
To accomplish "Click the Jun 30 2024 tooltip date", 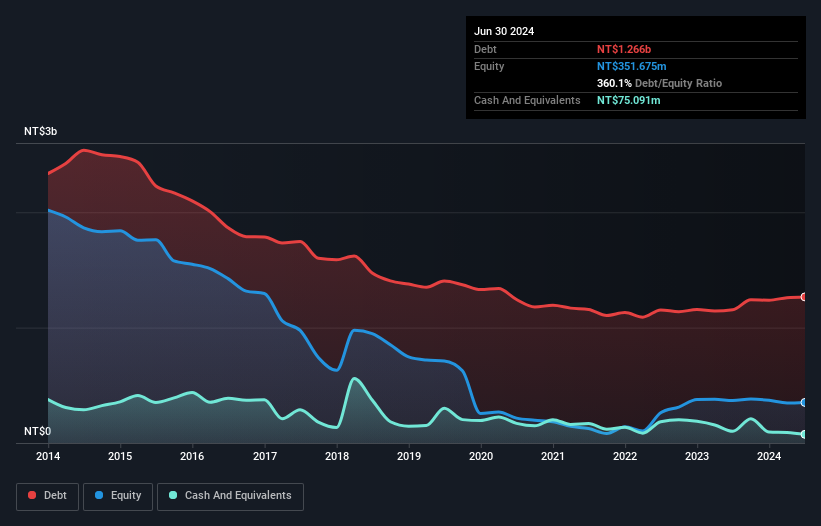I will coord(504,31).
